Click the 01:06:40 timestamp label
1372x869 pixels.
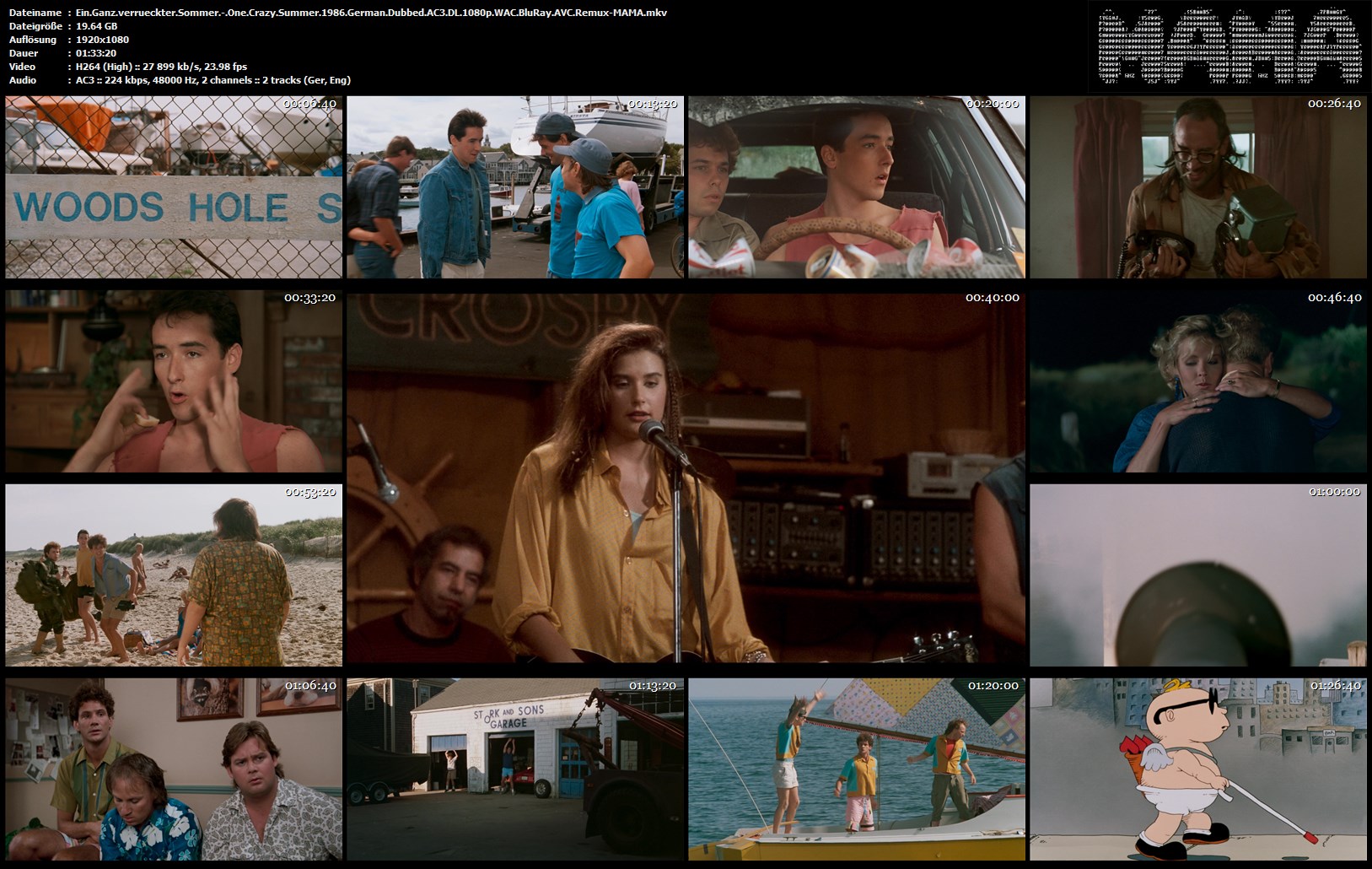[309, 686]
